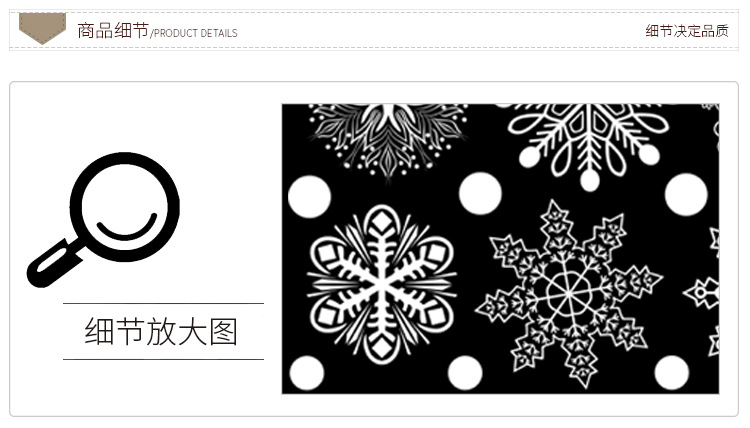Click the 细节决定品质 slogan text

click(687, 31)
